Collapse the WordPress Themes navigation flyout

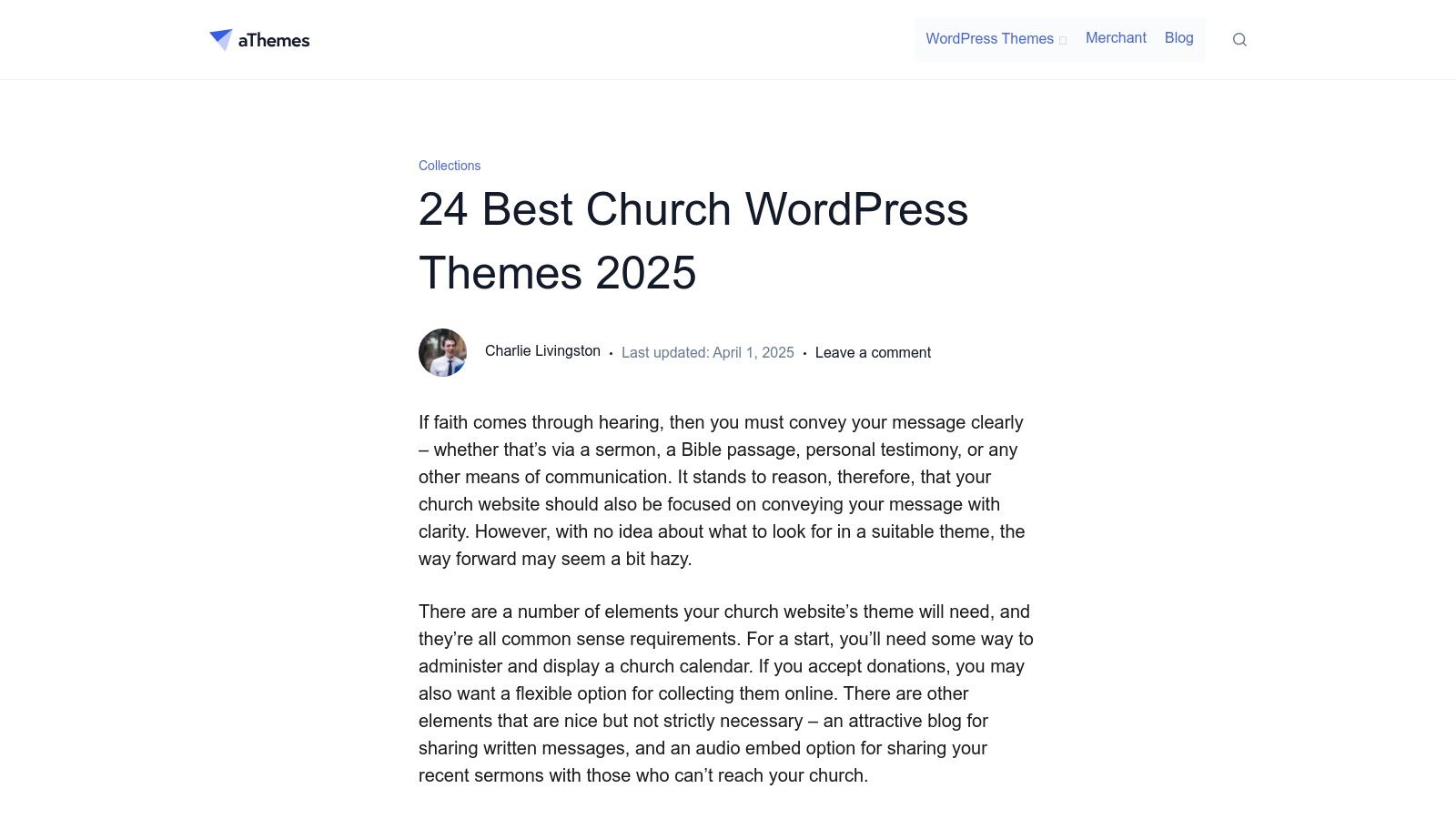point(987,38)
